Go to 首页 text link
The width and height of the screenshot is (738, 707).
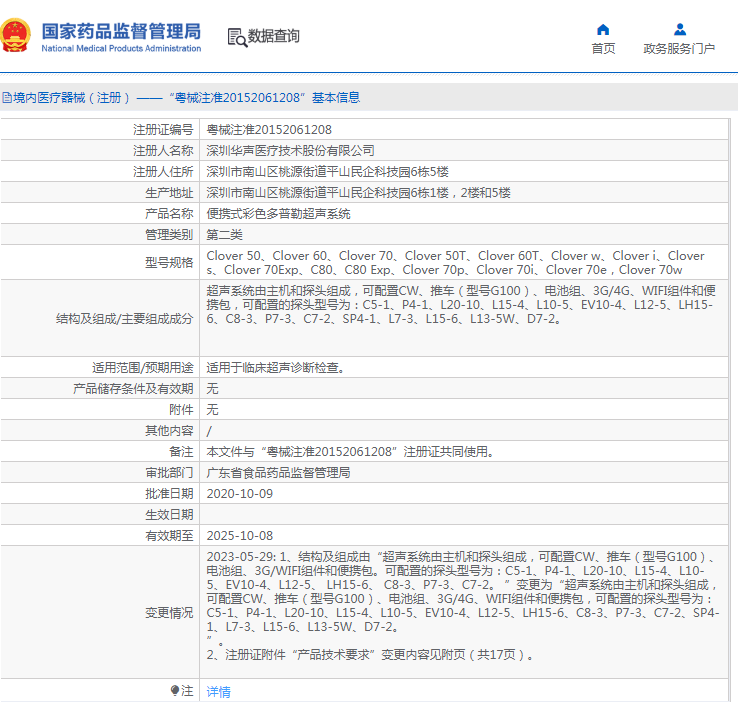603,48
